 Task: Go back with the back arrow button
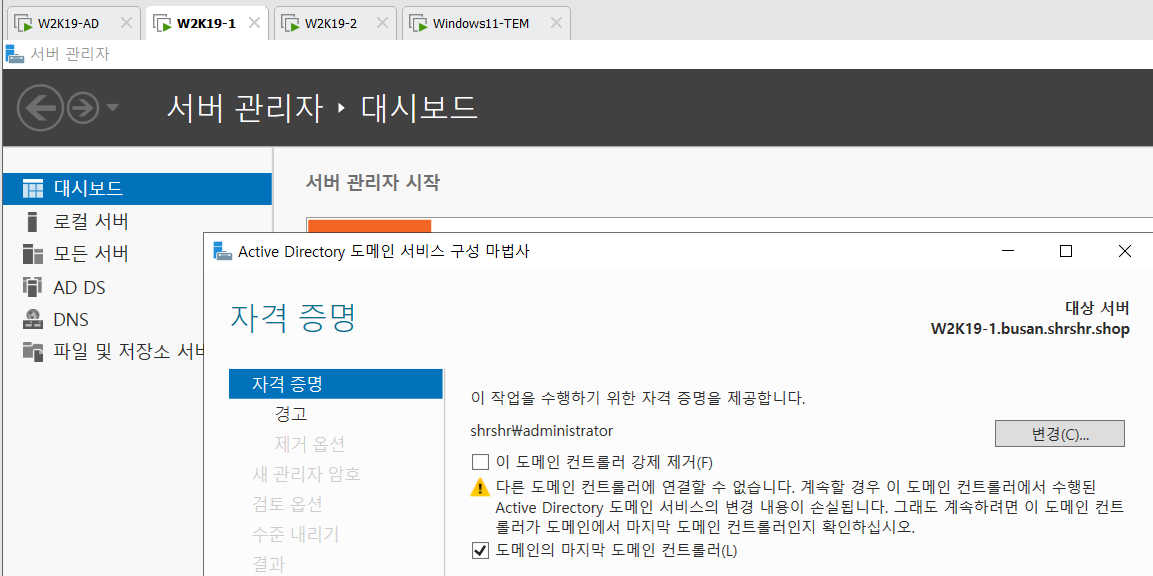pyautogui.click(x=39, y=109)
